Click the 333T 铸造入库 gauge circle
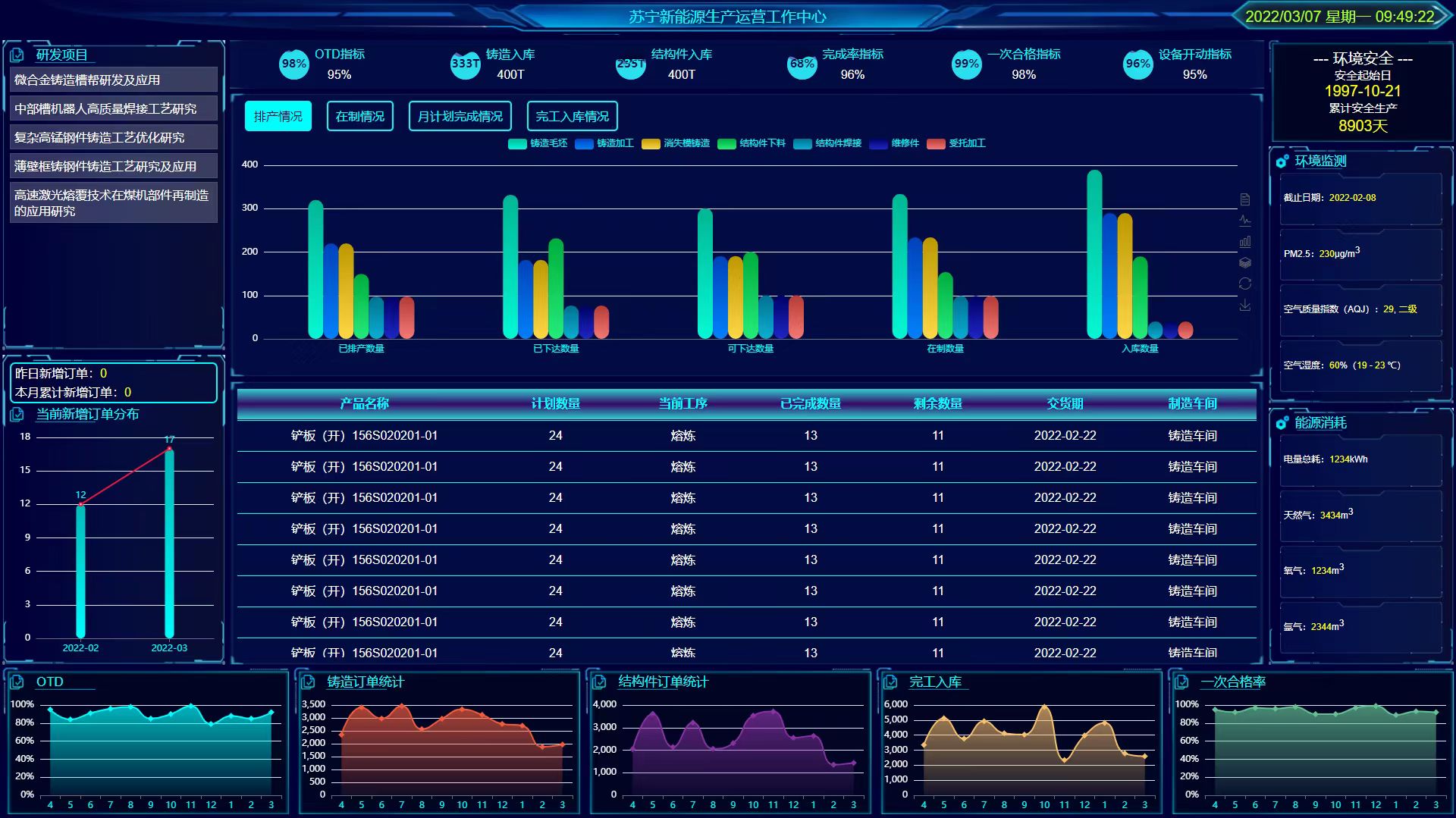1456x818 pixels. click(x=466, y=64)
